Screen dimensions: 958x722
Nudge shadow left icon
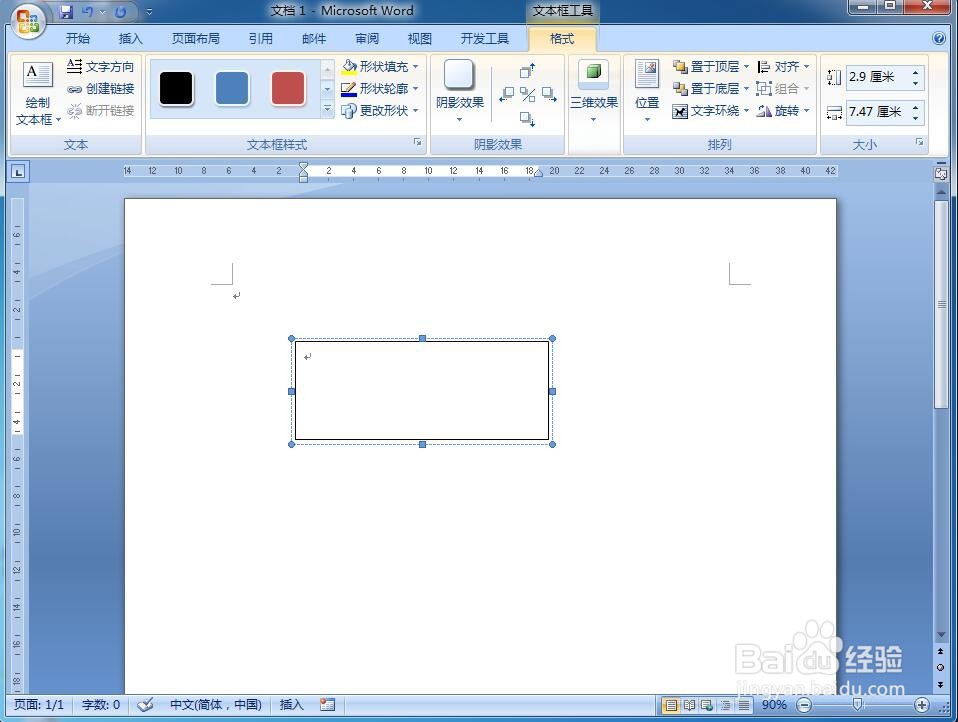(506, 95)
